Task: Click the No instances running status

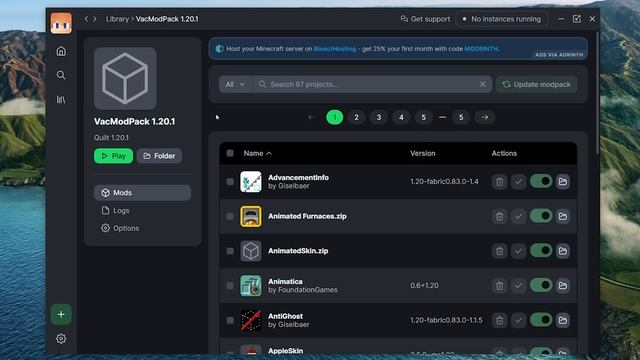Action: [x=502, y=19]
